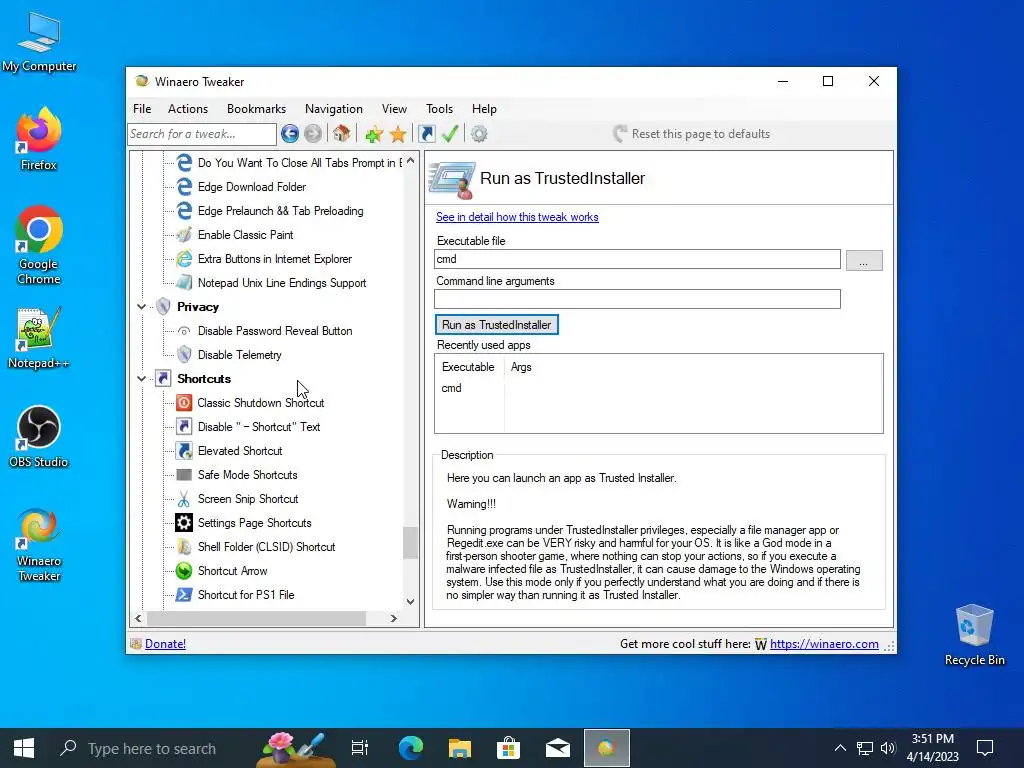Viewport: 1024px width, 768px height.
Task: Select Settings Page Shortcuts gear icon
Action: (184, 522)
